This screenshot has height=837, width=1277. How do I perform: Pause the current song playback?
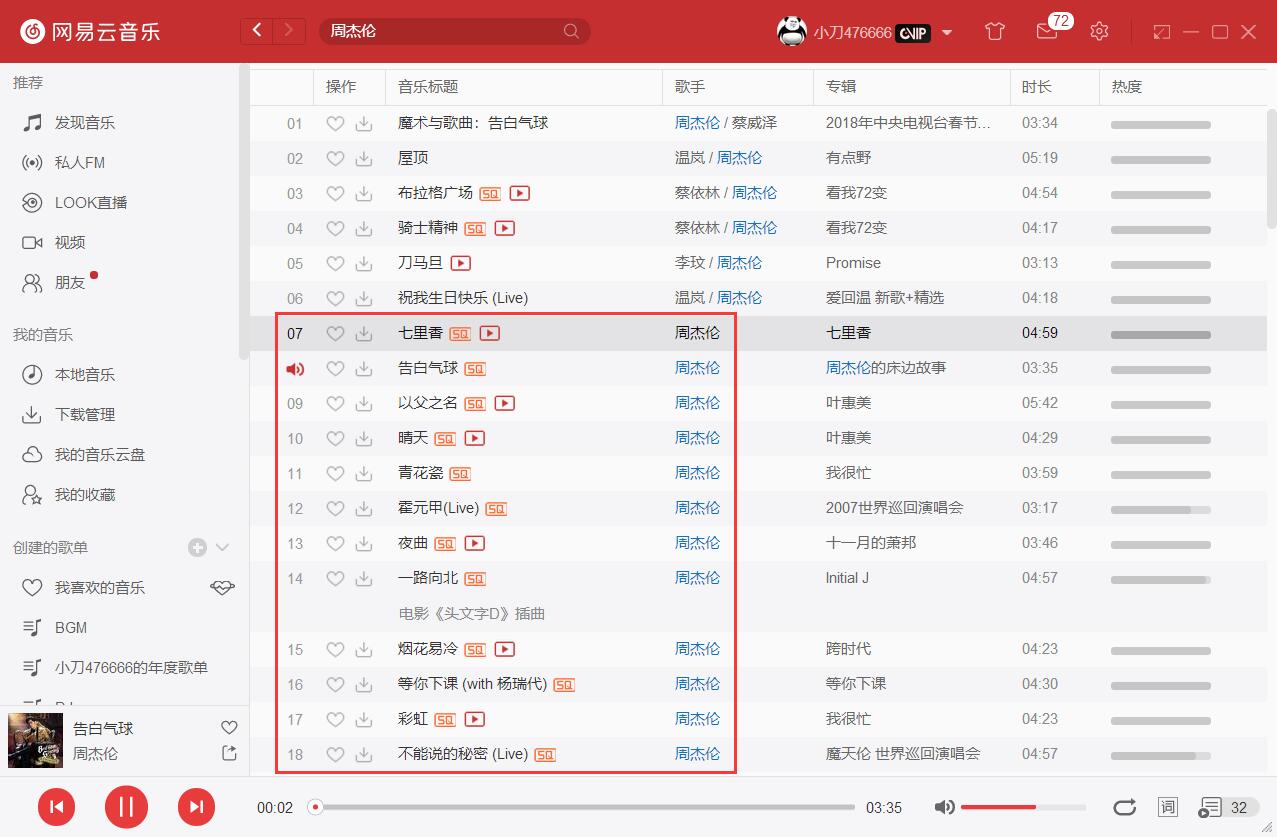[126, 807]
